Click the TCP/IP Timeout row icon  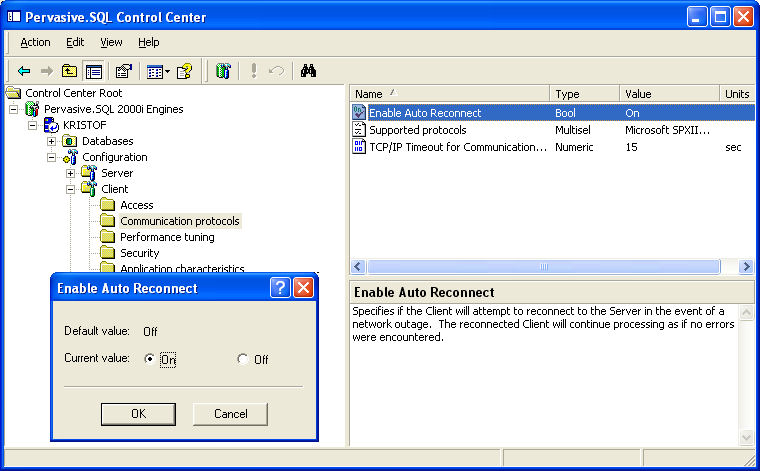pyautogui.click(x=359, y=146)
